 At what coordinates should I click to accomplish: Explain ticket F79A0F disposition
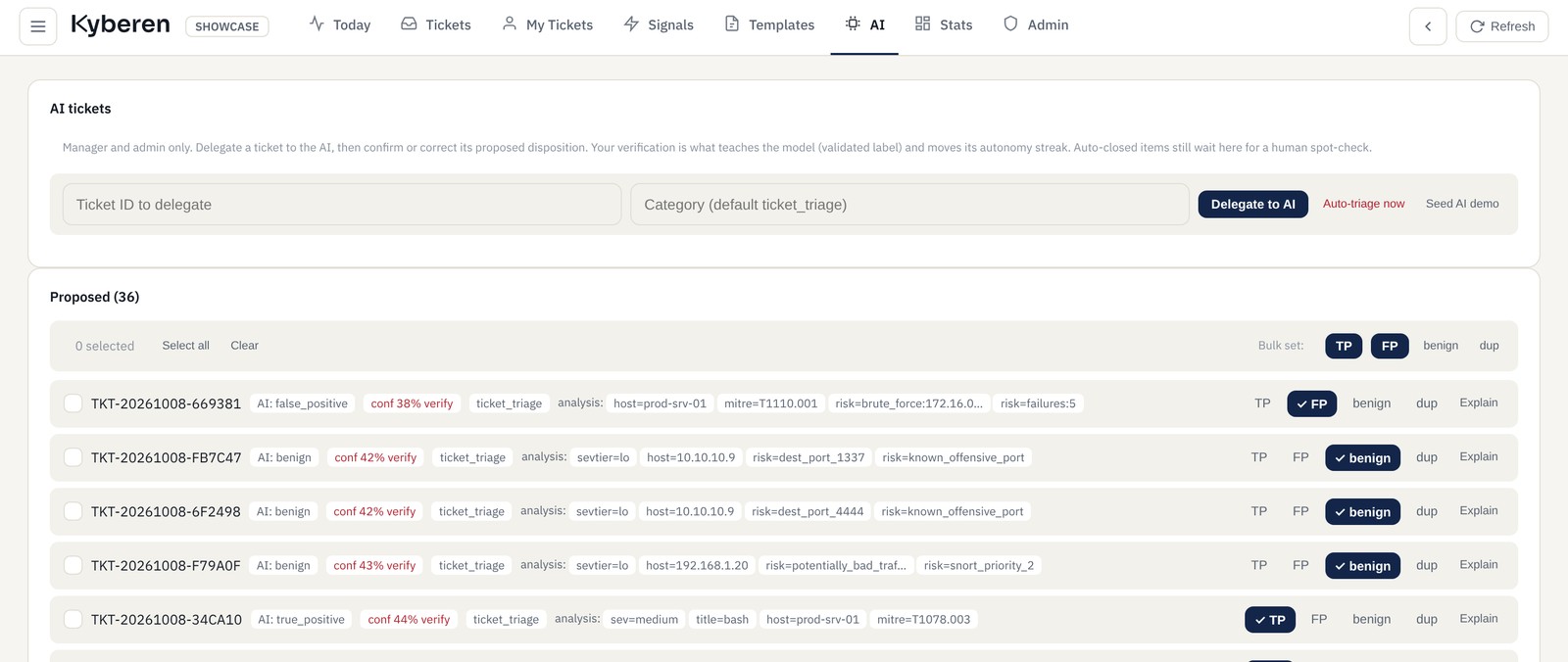point(1478,564)
